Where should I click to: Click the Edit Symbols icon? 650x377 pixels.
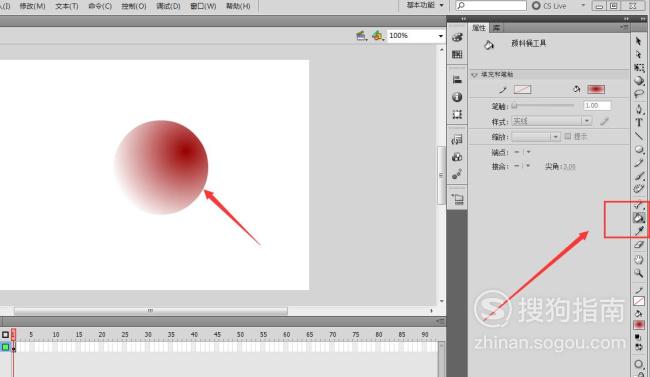tap(377, 36)
